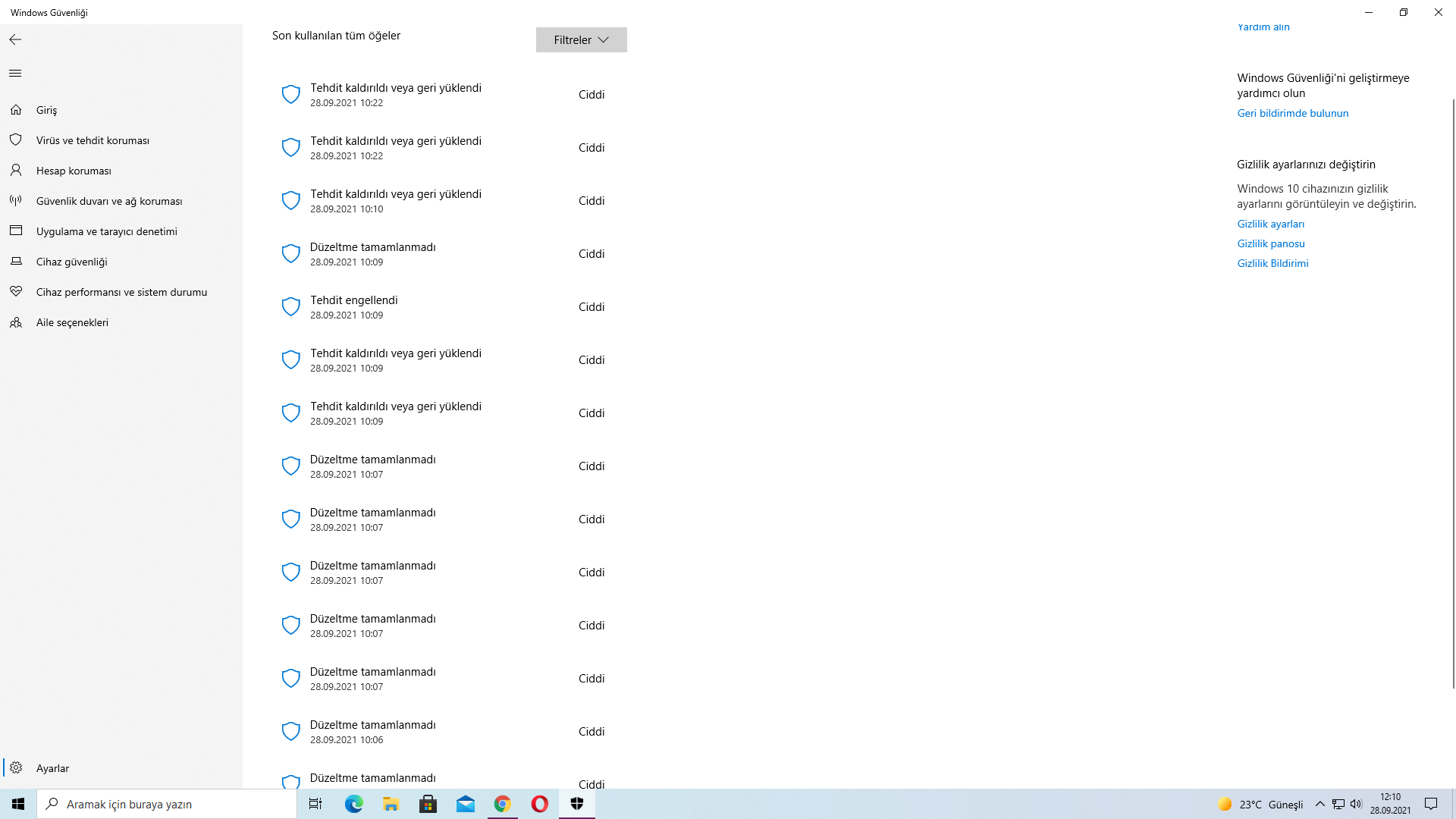Click the back arrow icon
This screenshot has height=819, width=1456.
coord(15,39)
